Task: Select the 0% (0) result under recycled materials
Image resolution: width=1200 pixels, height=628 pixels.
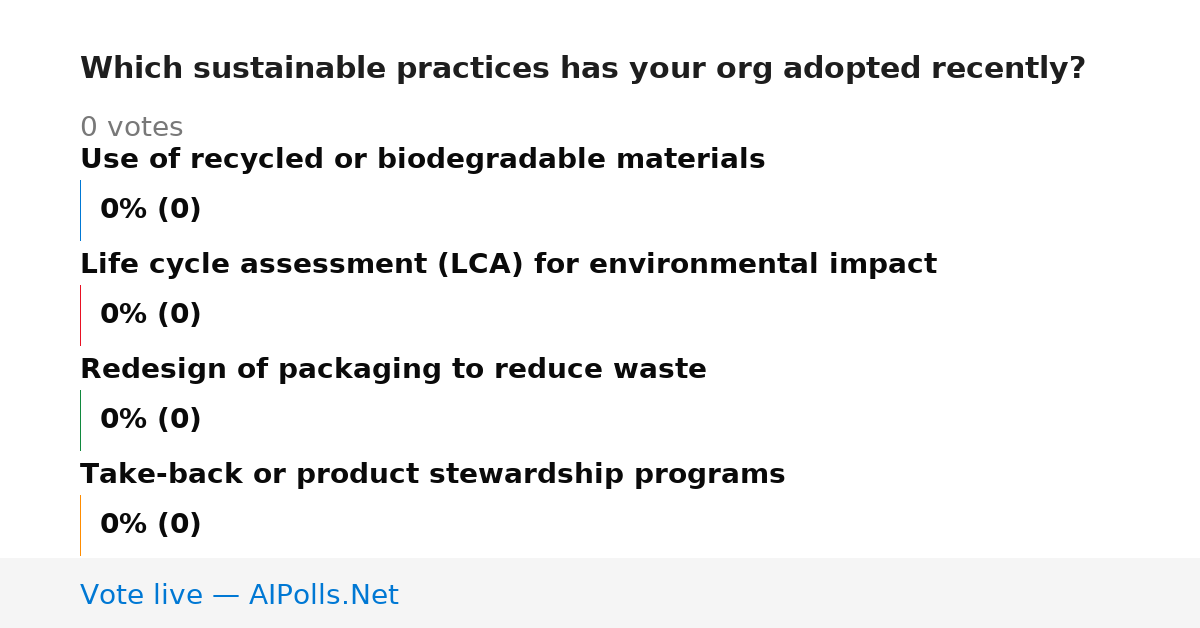Action: pos(150,210)
